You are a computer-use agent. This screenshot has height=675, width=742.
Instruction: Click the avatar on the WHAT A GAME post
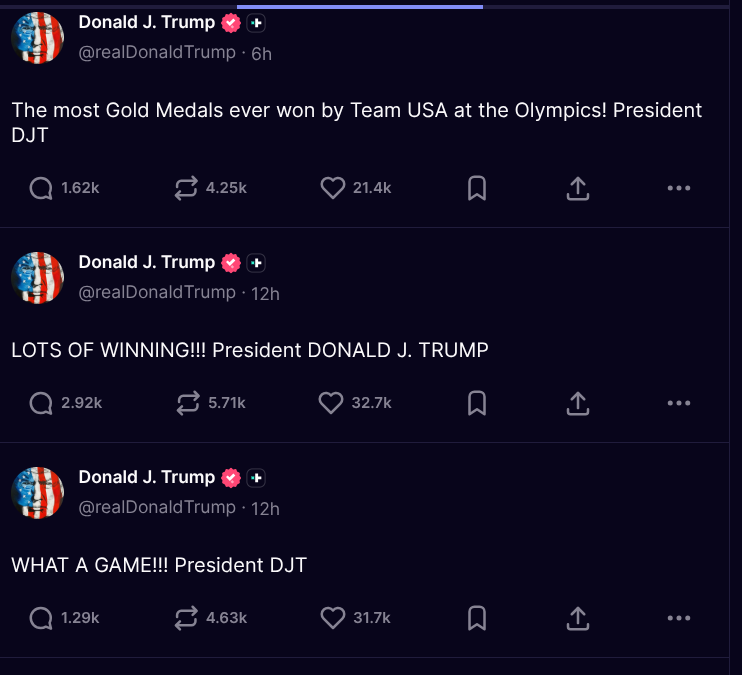tap(38, 493)
